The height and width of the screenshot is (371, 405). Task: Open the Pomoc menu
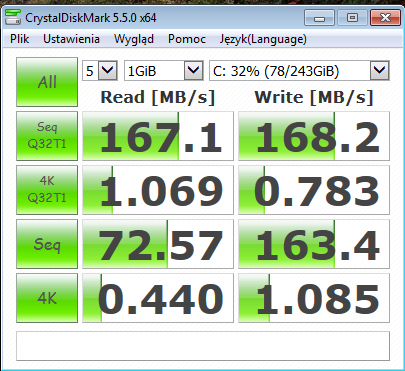[x=187, y=39]
